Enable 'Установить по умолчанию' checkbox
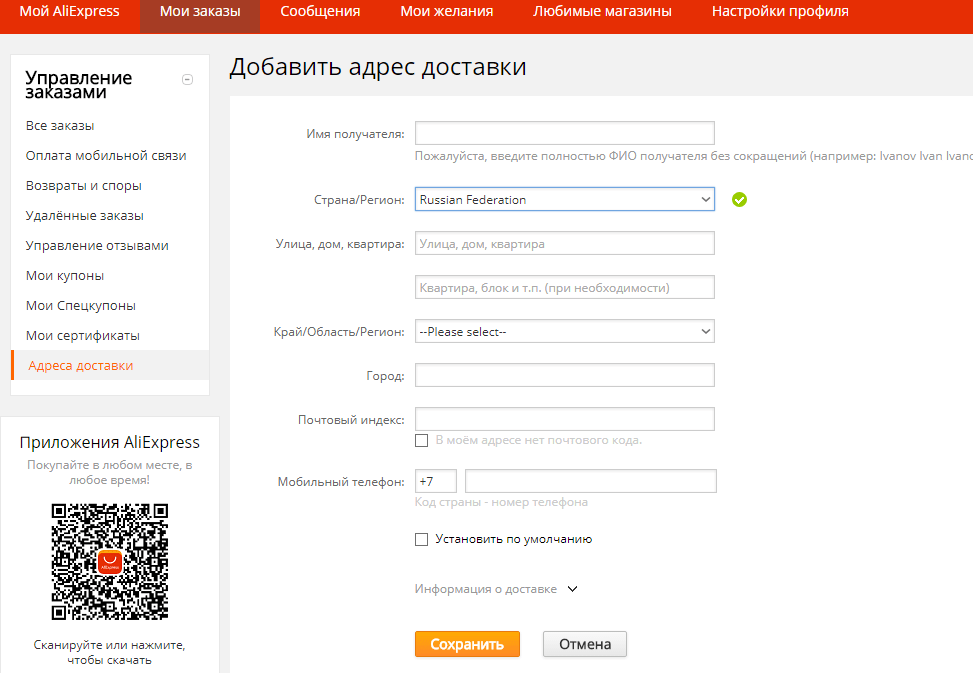The width and height of the screenshot is (973, 673). [x=421, y=539]
